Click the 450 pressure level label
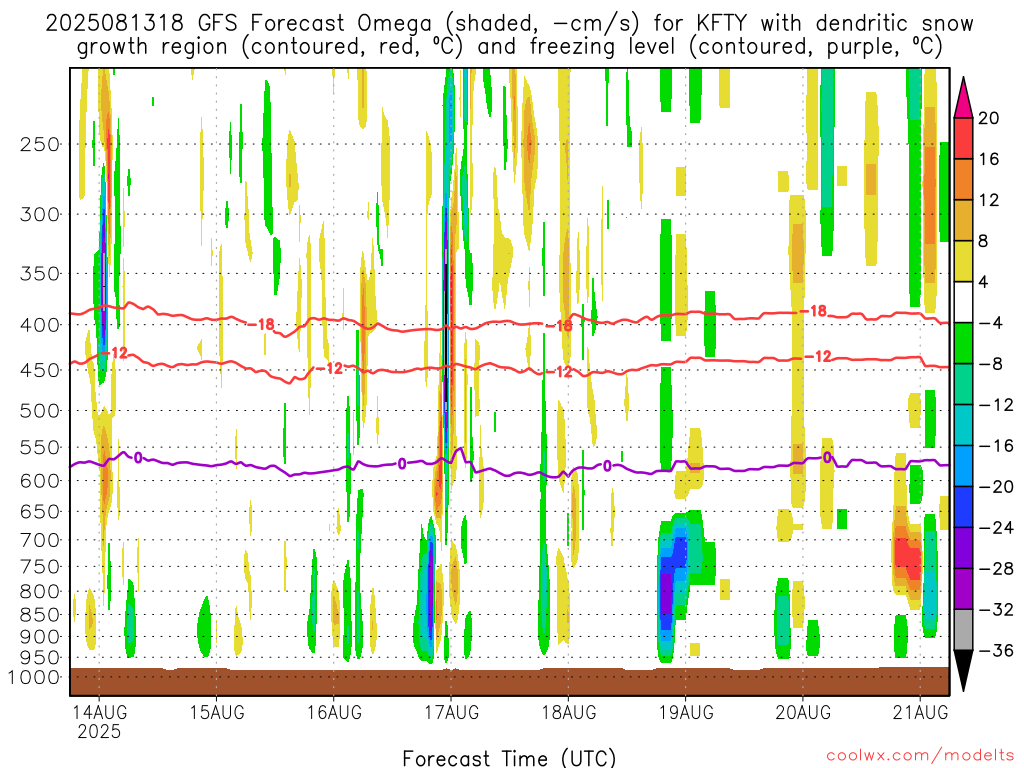The height and width of the screenshot is (768, 1024). point(40,370)
